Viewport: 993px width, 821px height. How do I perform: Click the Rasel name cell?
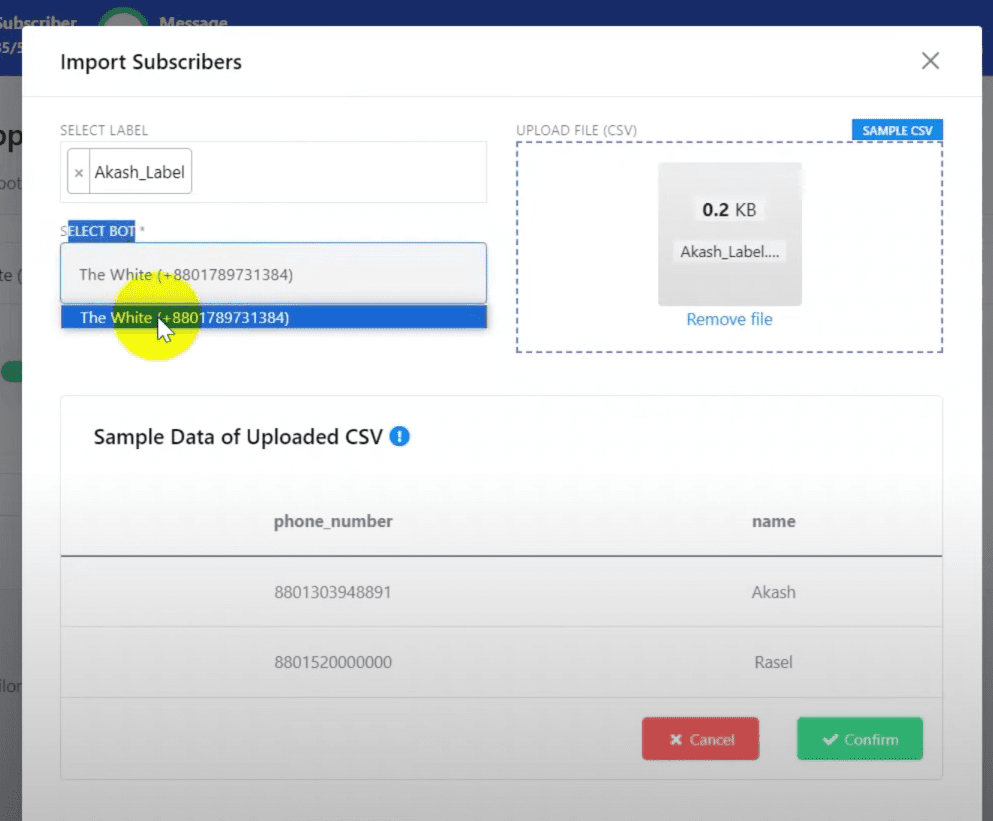(773, 662)
